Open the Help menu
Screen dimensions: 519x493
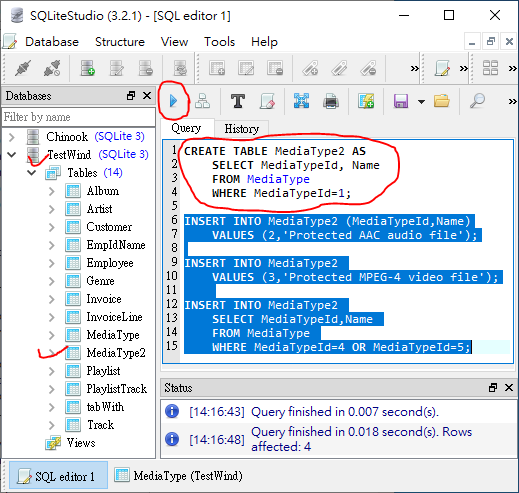264,42
